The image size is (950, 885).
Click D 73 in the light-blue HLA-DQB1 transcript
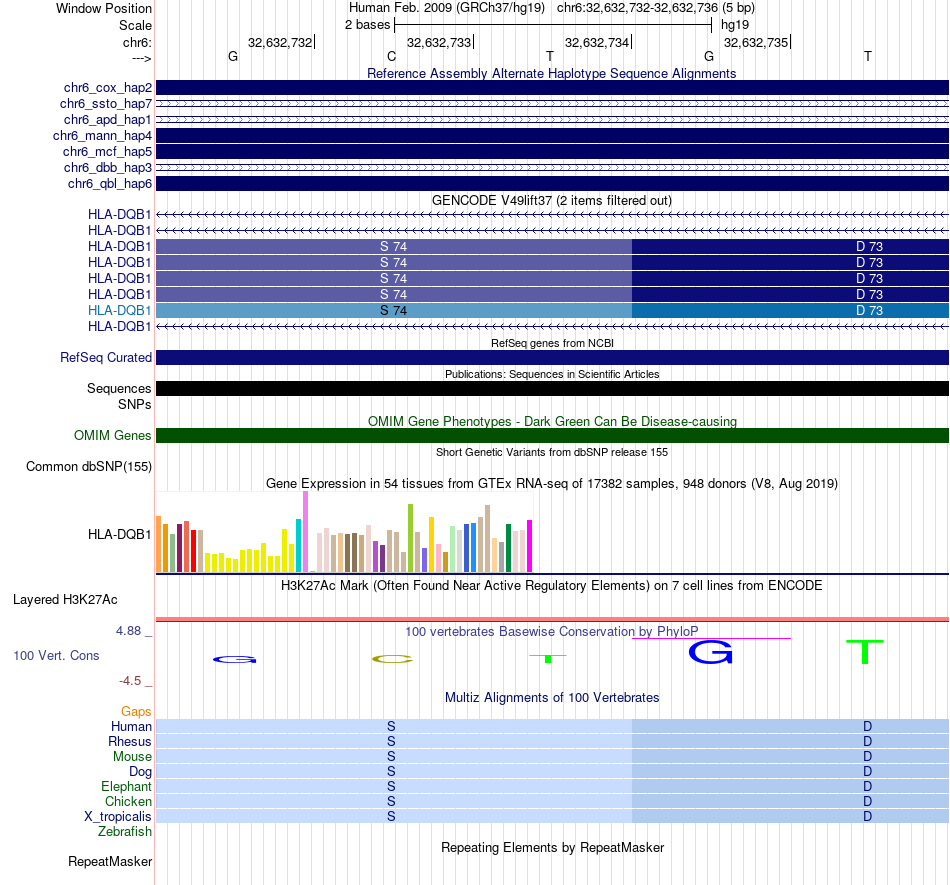(869, 310)
